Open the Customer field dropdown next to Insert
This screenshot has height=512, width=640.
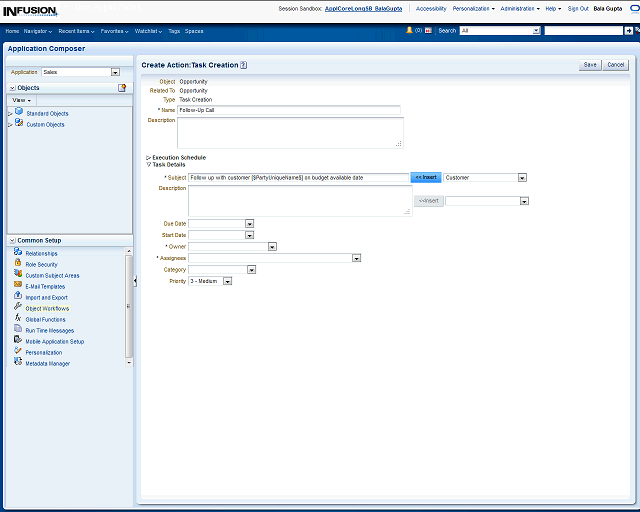pos(522,177)
